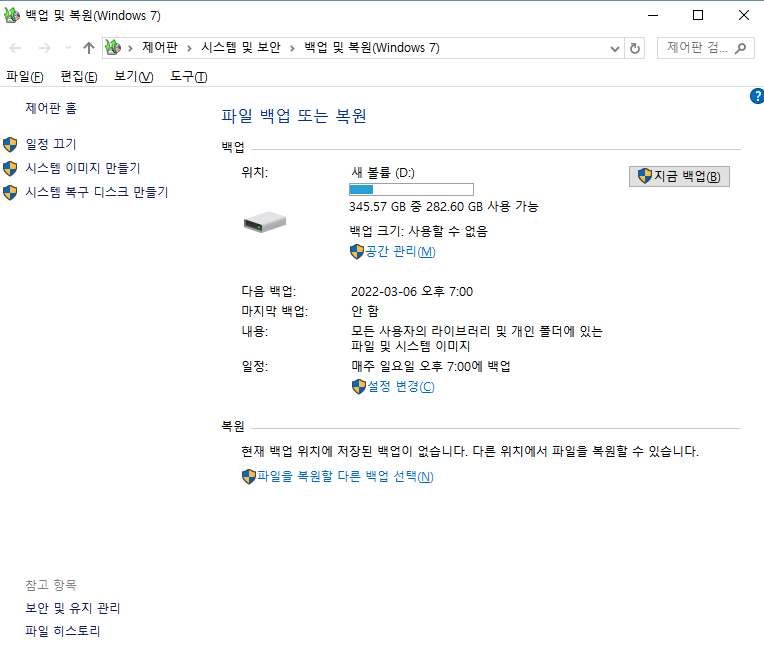Select text 345.57 GB 중 282.60 GB 사용 가능
764x657 pixels.
(x=443, y=207)
